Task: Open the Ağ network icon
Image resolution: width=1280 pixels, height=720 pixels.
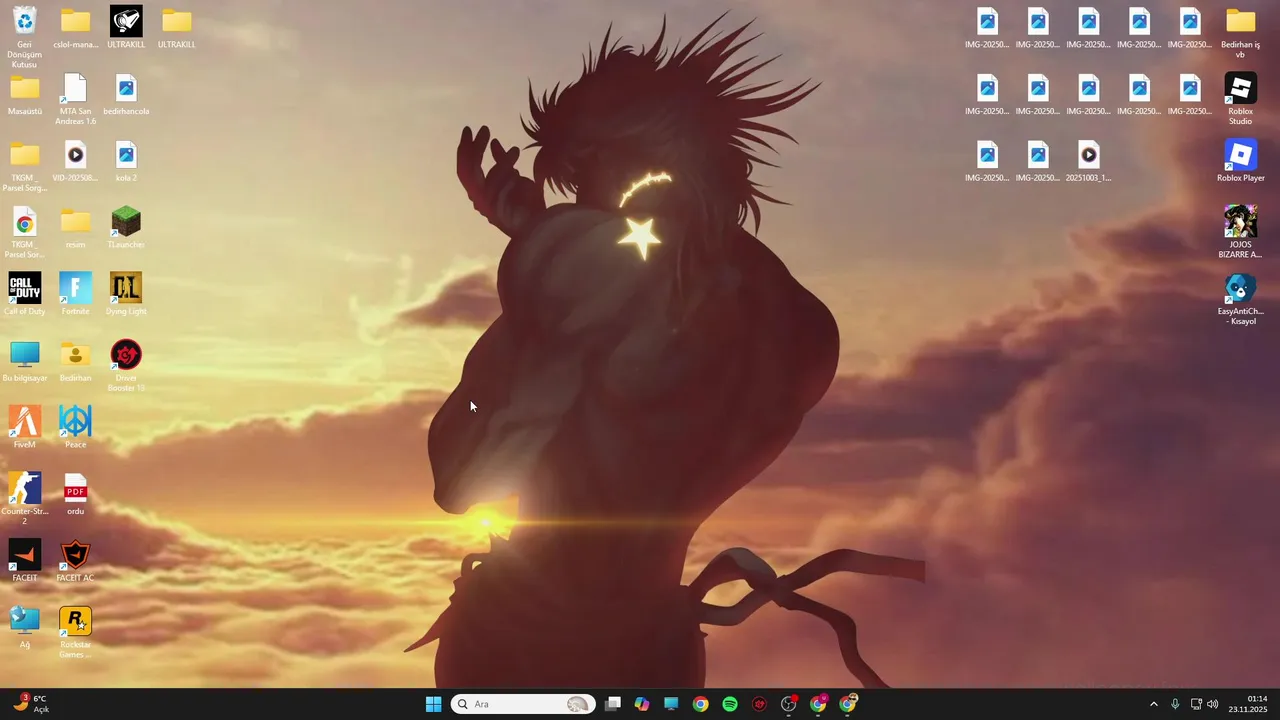Action: coord(25,628)
